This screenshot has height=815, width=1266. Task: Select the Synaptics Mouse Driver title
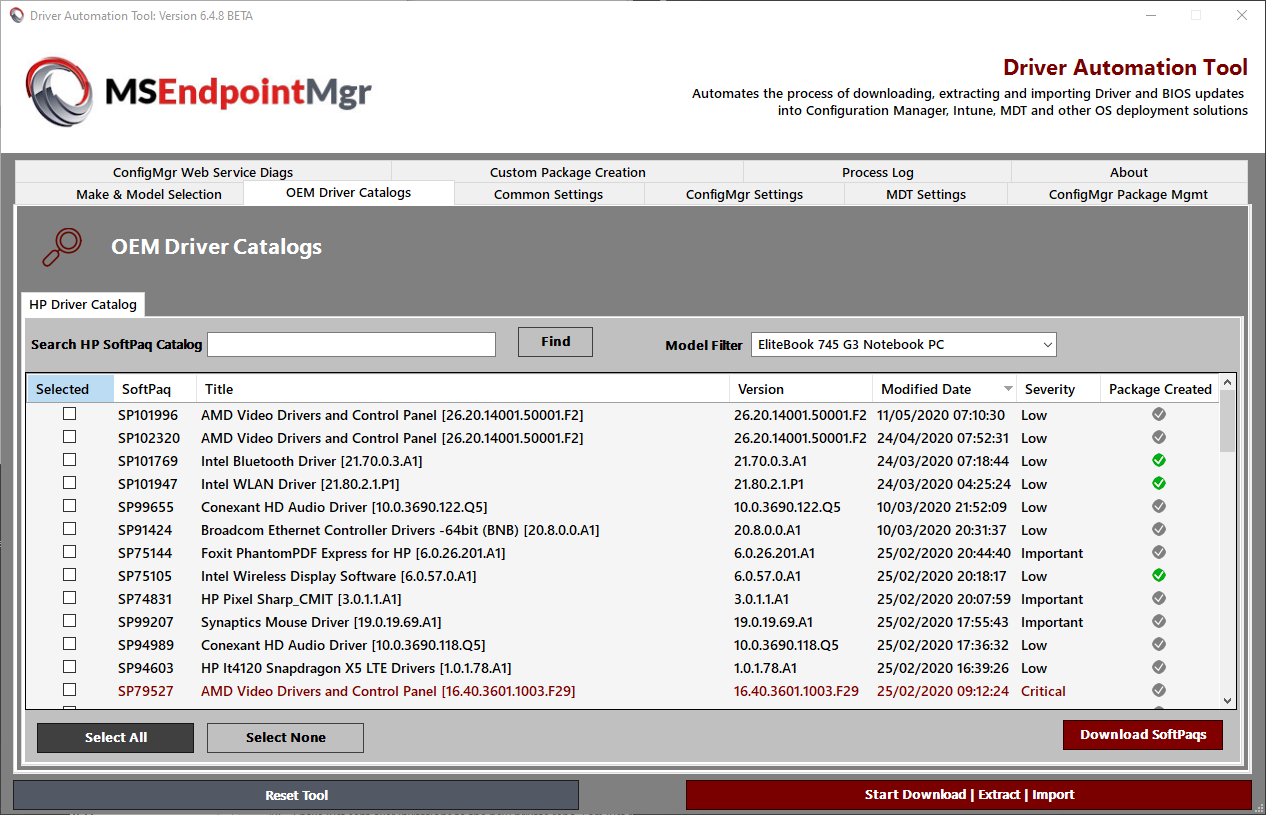[x=321, y=622]
